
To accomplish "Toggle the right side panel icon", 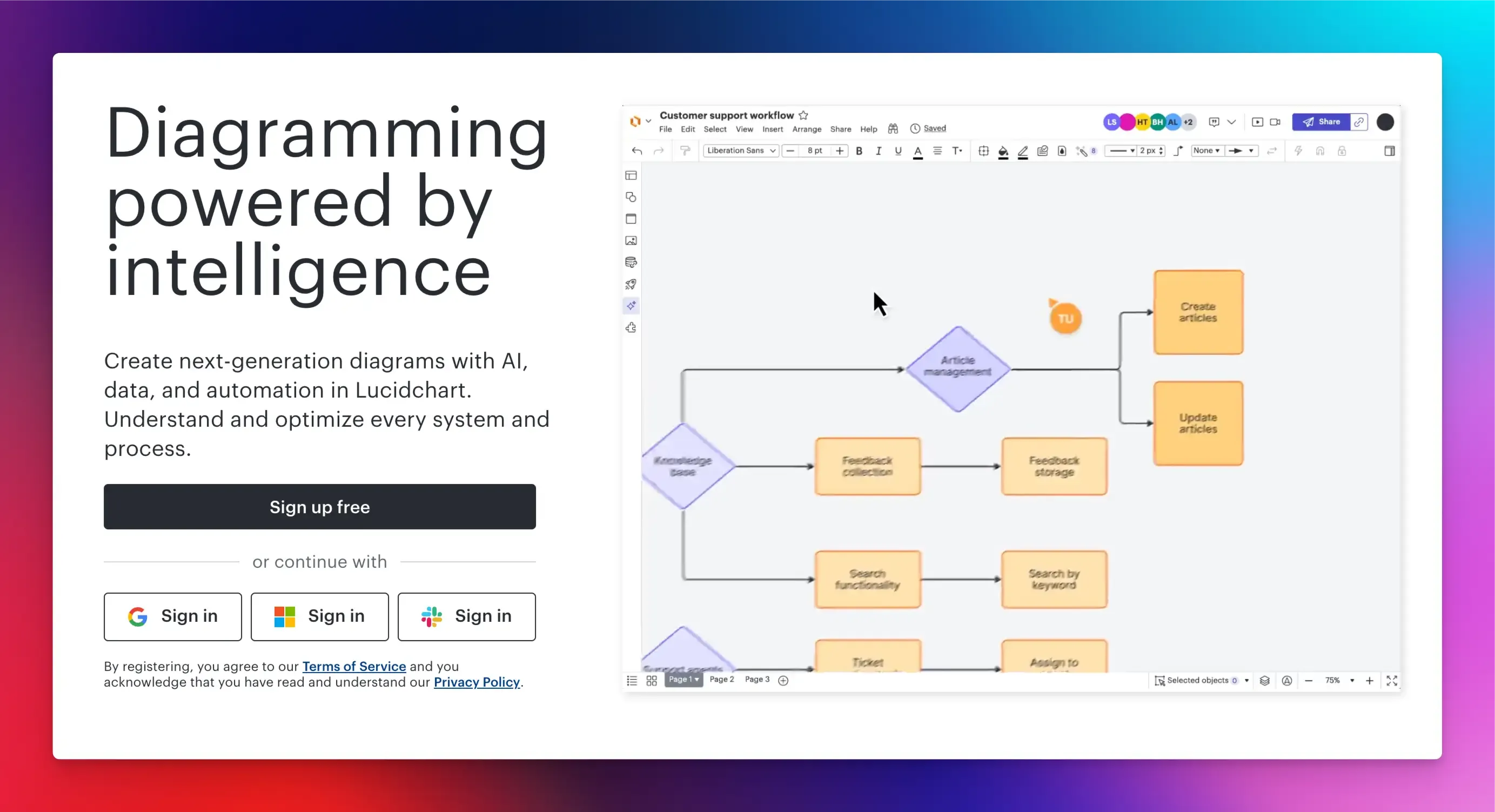I will tap(1390, 151).
